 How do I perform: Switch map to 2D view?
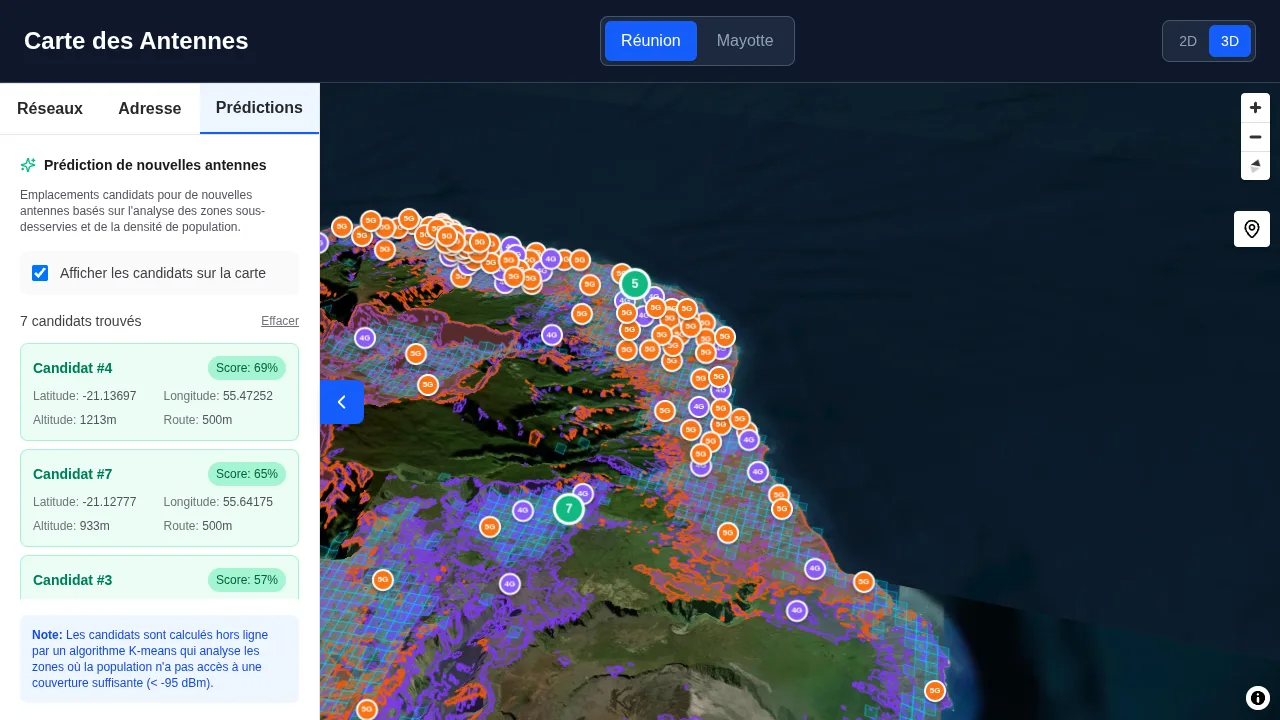1188,41
